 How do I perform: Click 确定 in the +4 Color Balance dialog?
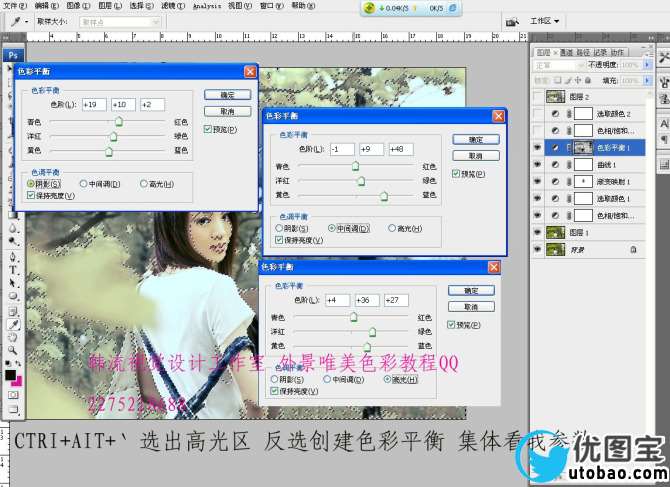471,290
